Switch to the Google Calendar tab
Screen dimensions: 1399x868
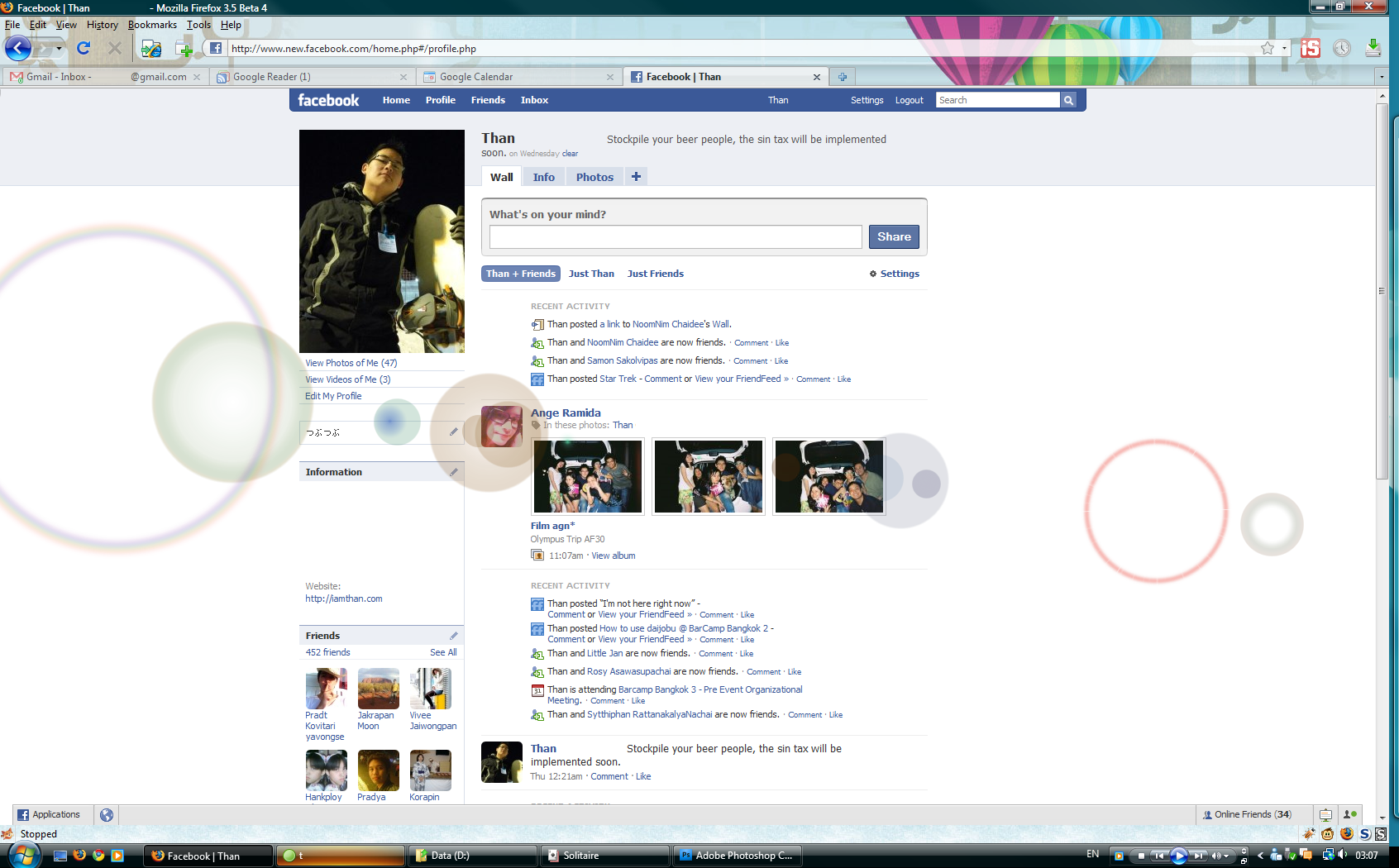click(x=518, y=77)
